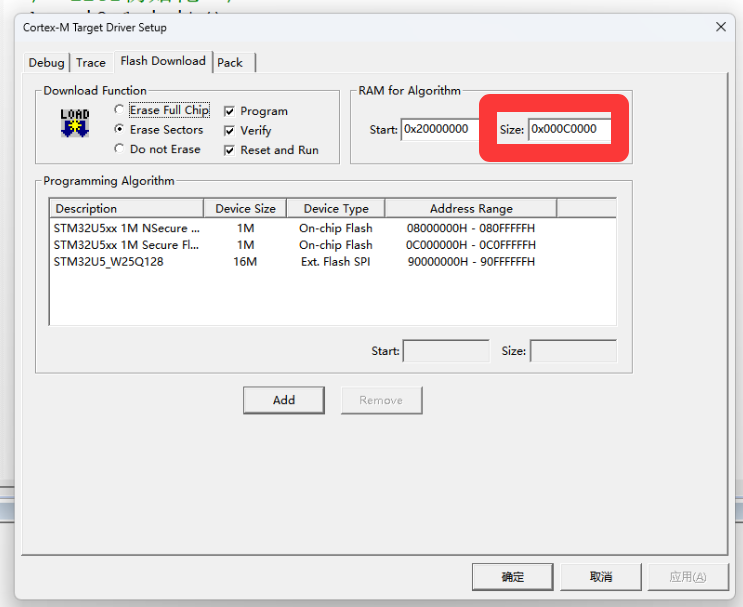Image resolution: width=743 pixels, height=607 pixels.
Task: Select STM32U5xx 1M Secure Flash row
Action: (126, 245)
